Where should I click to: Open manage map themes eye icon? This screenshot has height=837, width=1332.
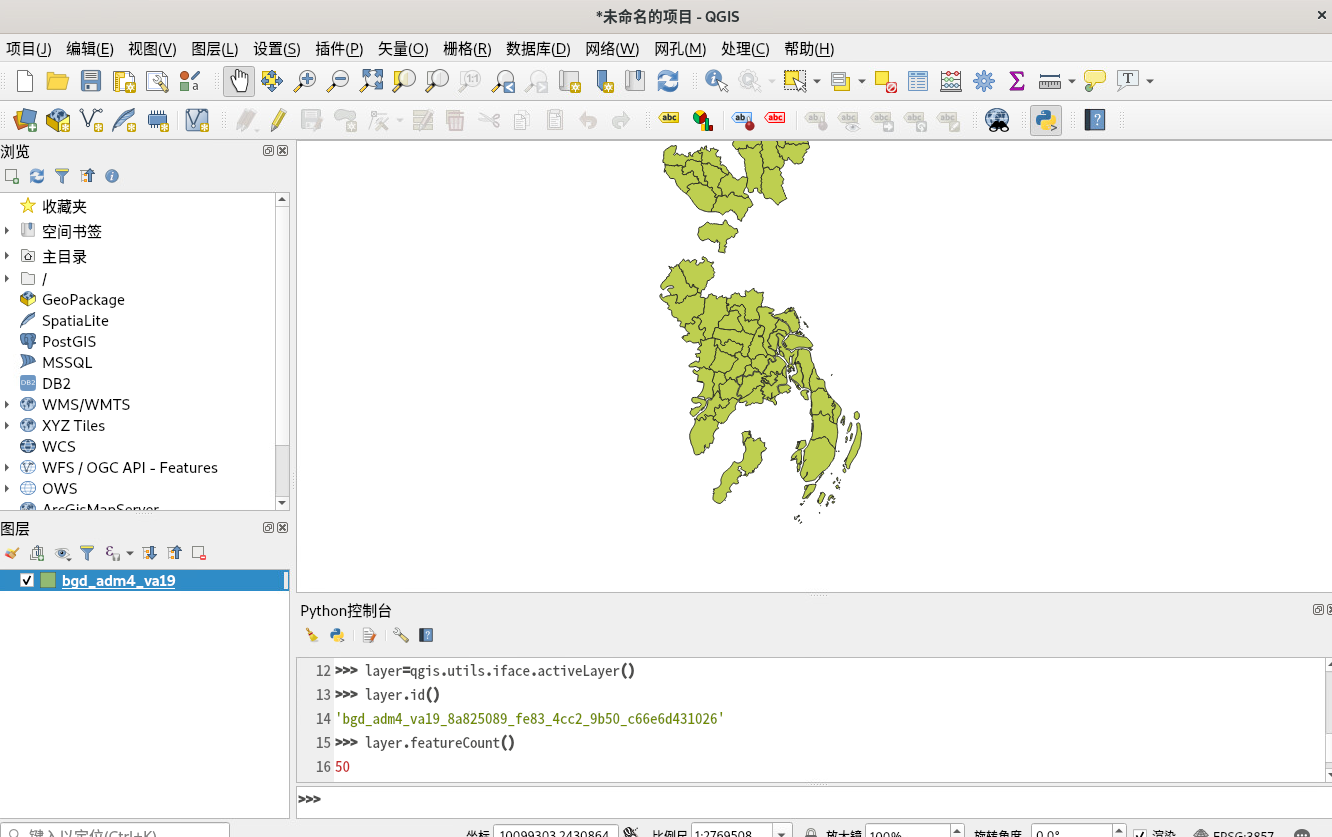pyautogui.click(x=62, y=553)
